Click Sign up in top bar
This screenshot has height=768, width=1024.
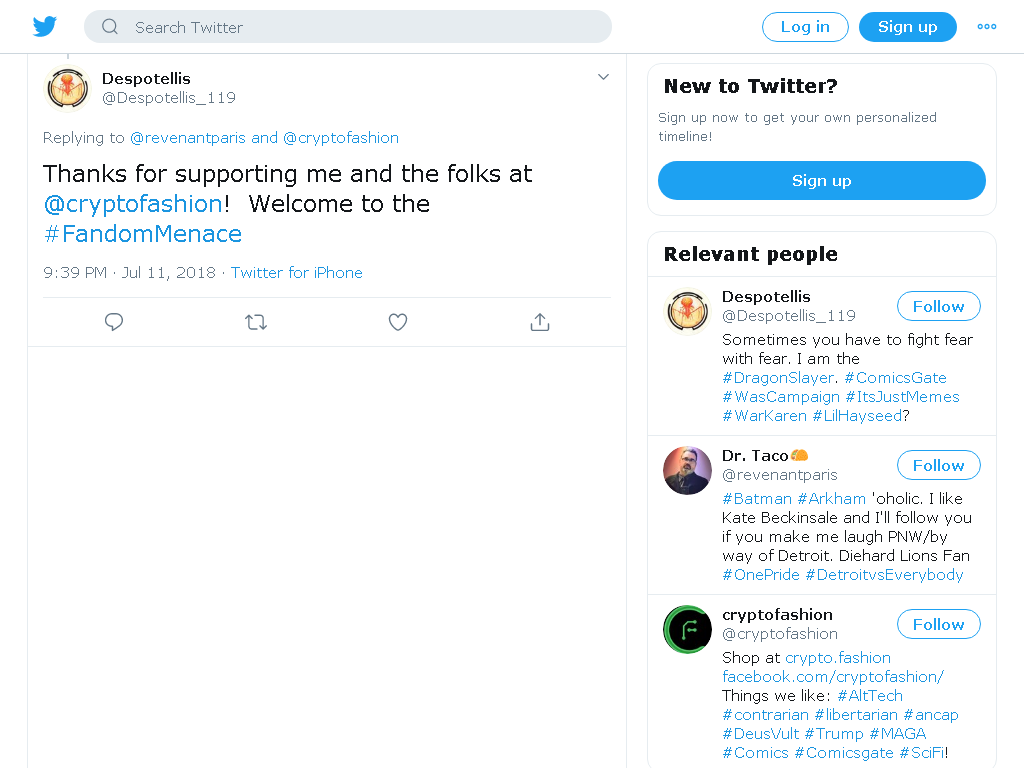click(908, 27)
